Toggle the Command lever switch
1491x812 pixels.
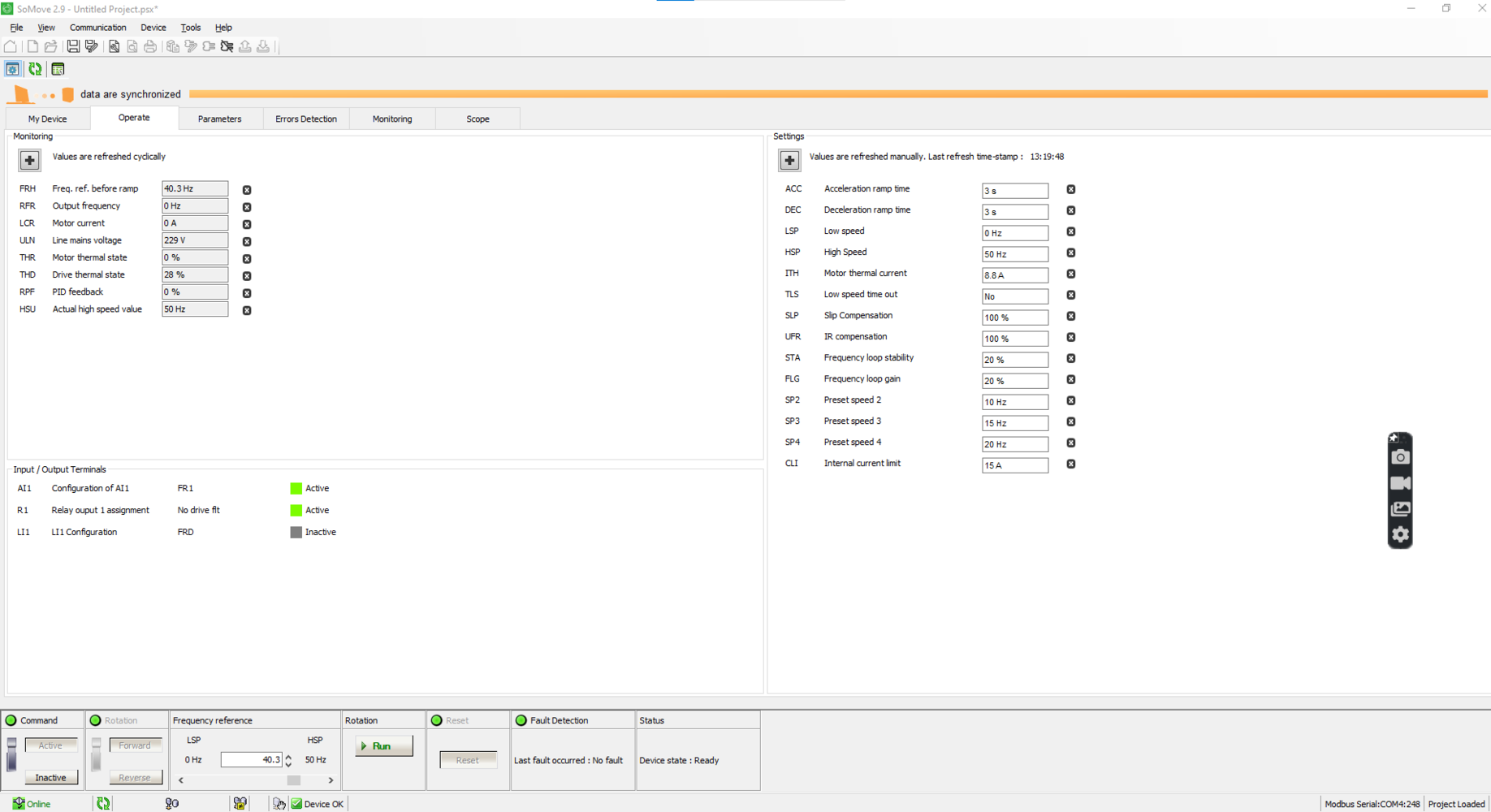[12, 754]
